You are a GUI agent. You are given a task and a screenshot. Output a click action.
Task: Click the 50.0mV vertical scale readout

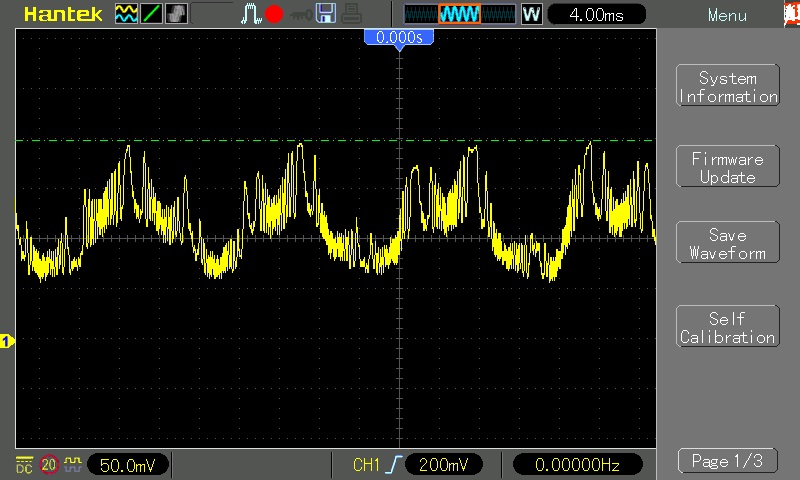tap(128, 465)
